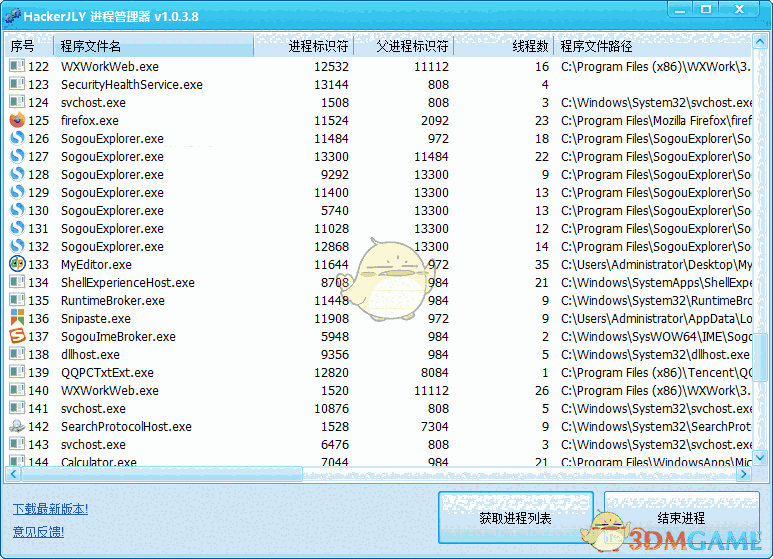
Task: Sort by 序号 column header
Action: click(29, 46)
